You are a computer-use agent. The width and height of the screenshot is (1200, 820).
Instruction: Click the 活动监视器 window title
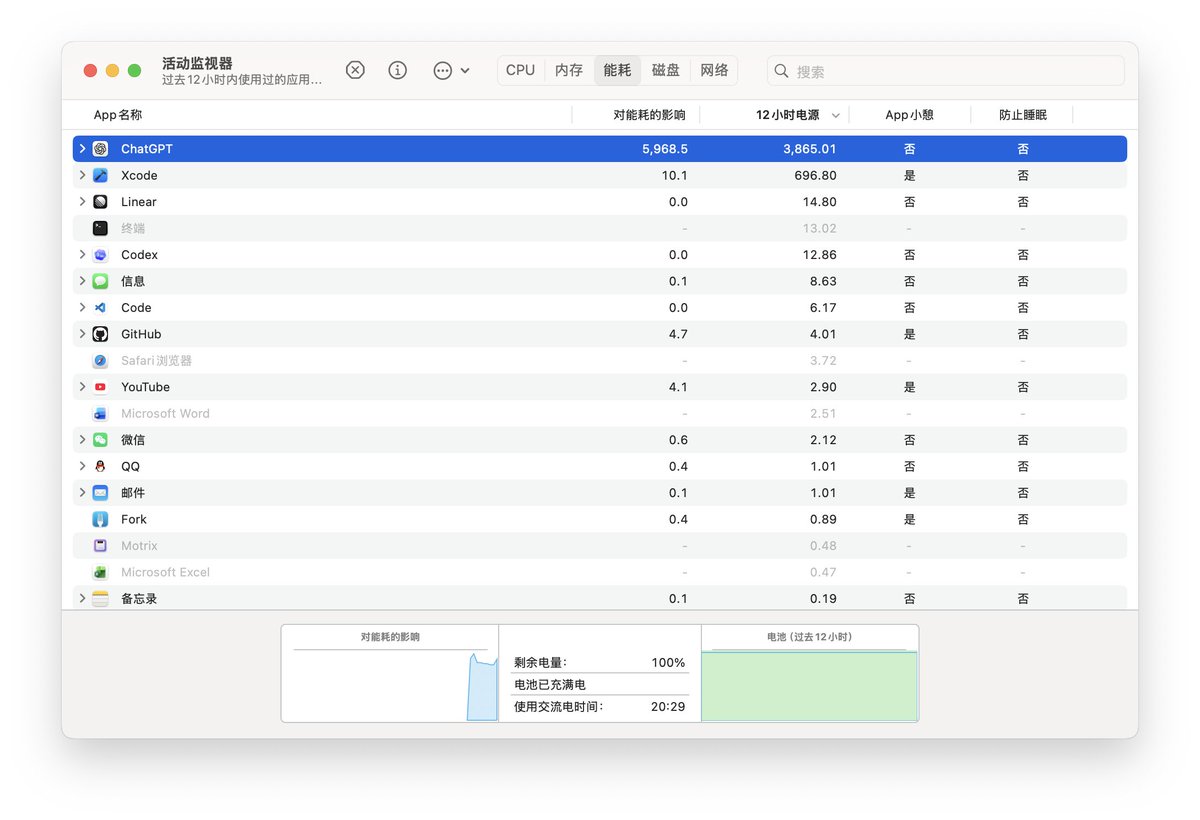tap(197, 63)
